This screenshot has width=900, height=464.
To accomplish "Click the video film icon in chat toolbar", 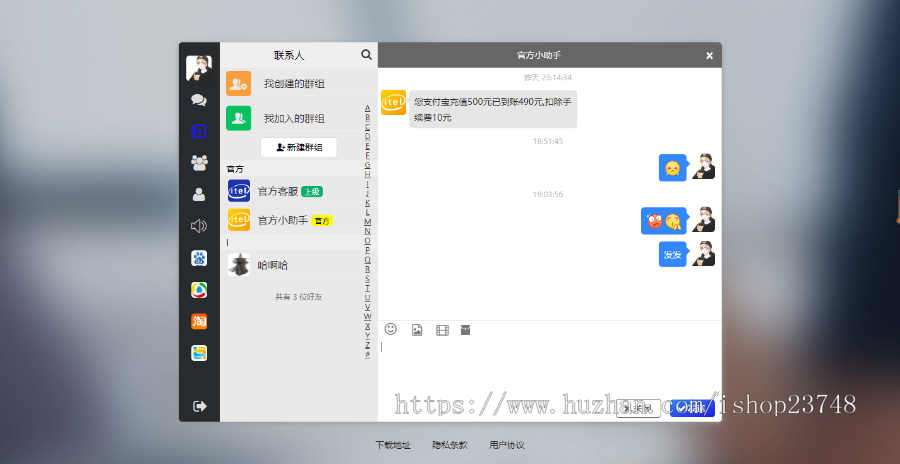I will point(442,330).
